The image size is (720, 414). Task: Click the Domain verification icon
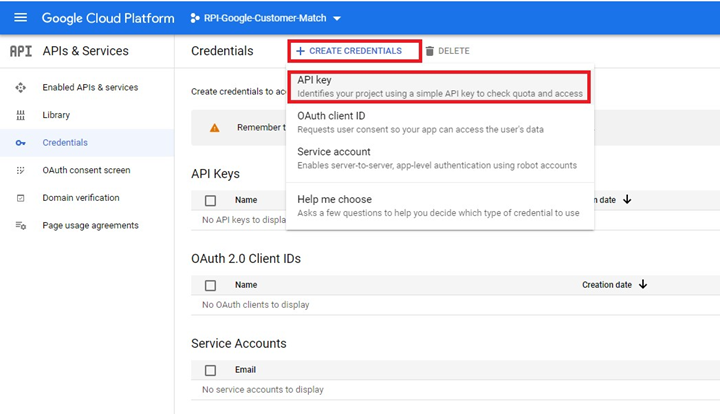[x=20, y=198]
